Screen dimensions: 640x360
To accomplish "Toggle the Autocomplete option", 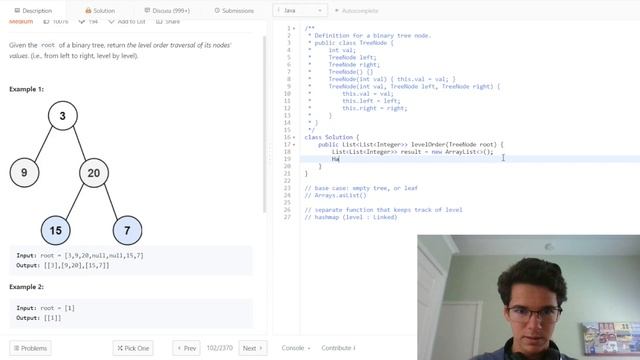I will pyautogui.click(x=356, y=11).
